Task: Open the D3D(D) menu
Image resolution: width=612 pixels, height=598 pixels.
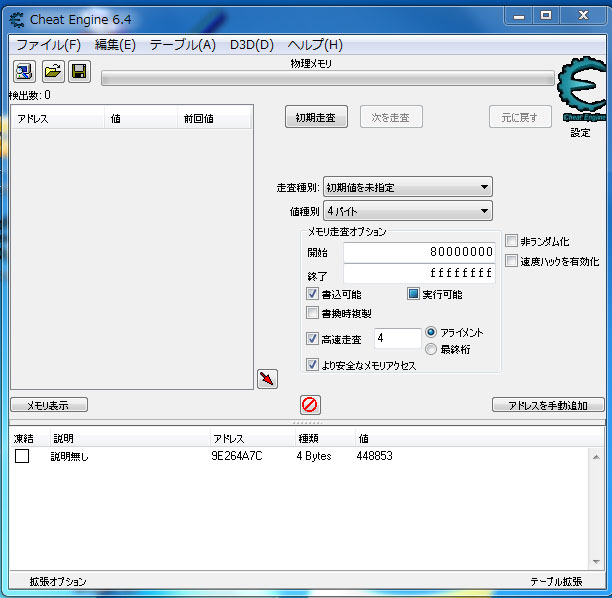Action: [252, 45]
